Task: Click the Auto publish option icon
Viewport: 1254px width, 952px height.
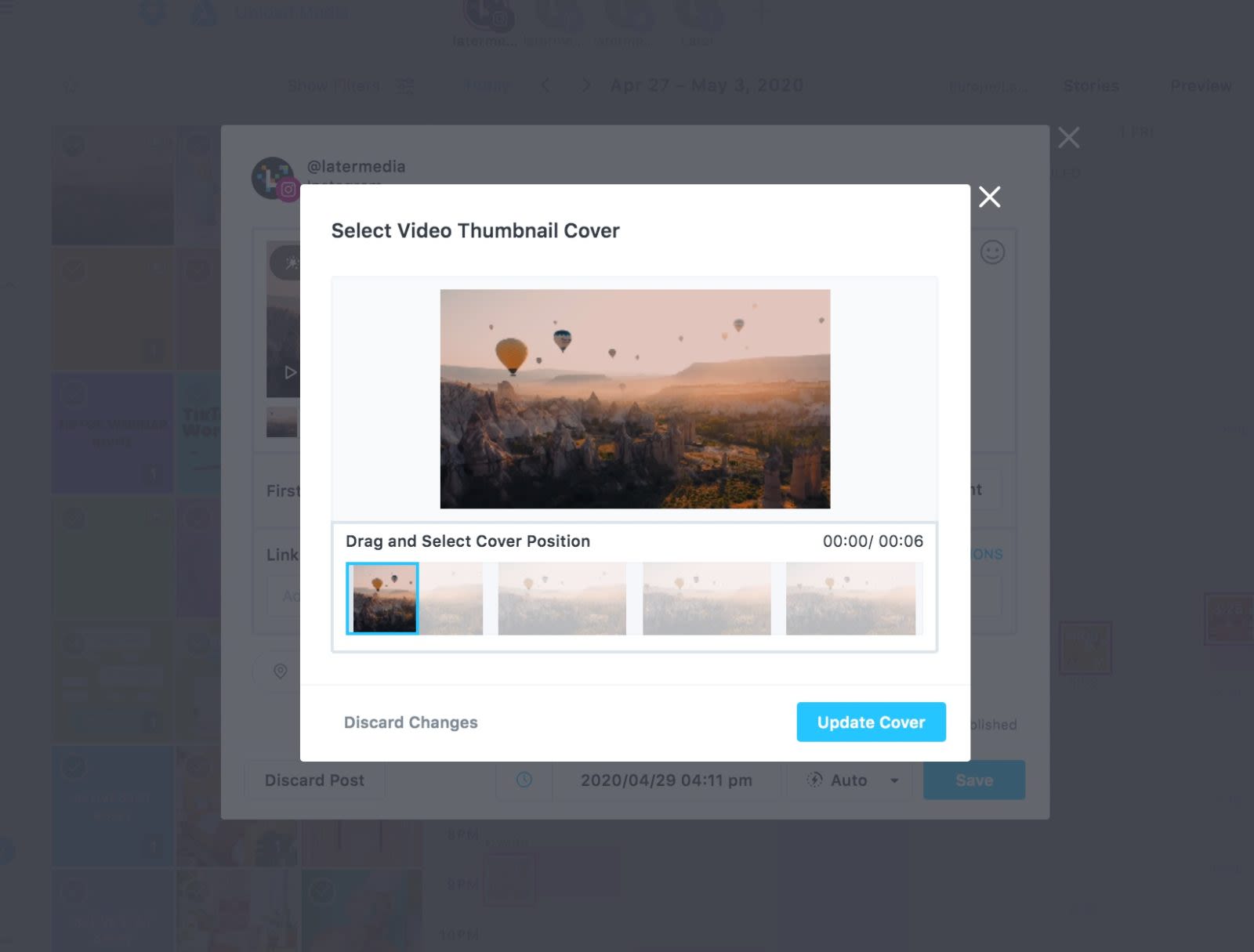Action: click(x=815, y=780)
